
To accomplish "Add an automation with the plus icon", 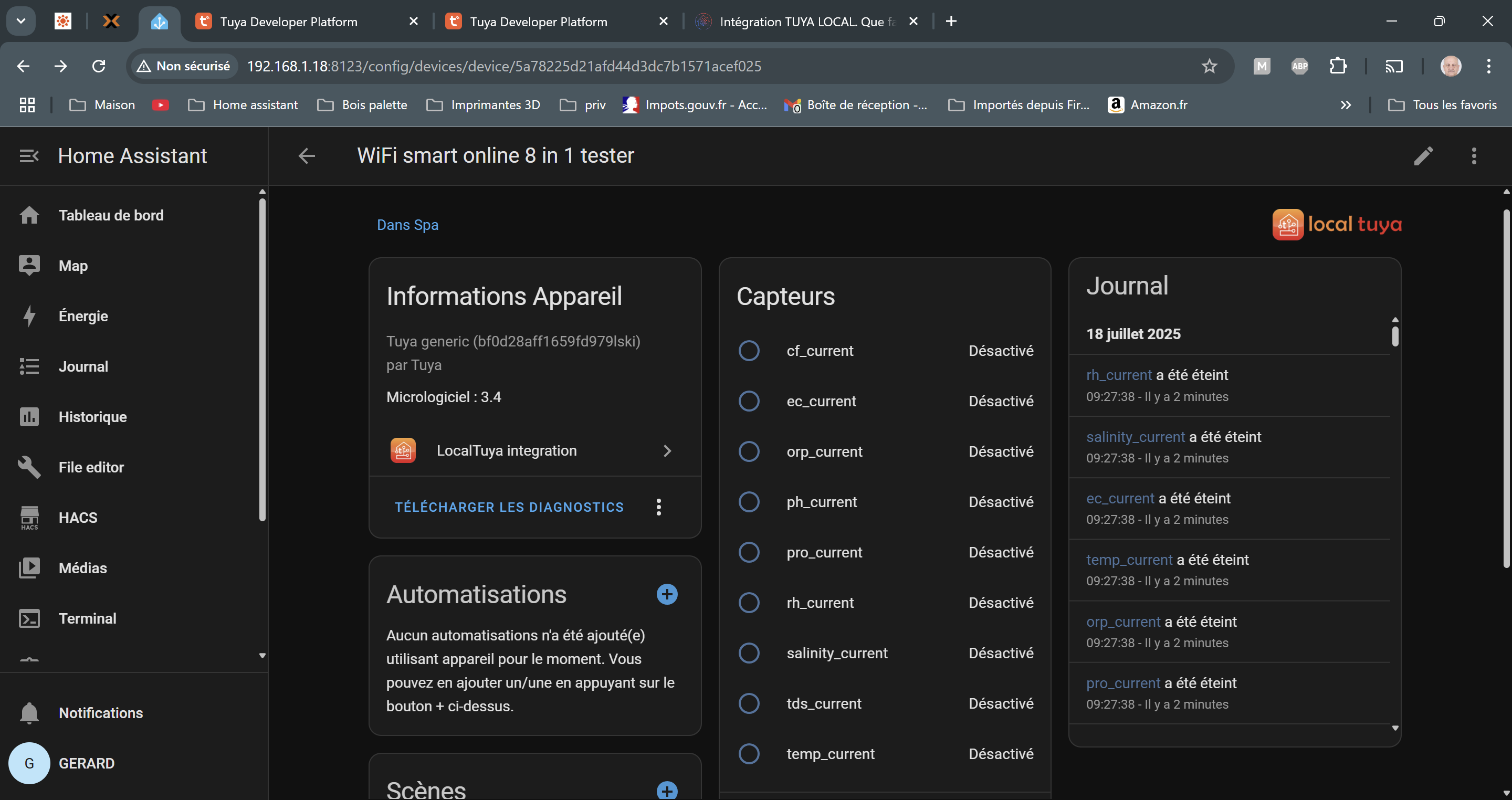I will coord(667,594).
